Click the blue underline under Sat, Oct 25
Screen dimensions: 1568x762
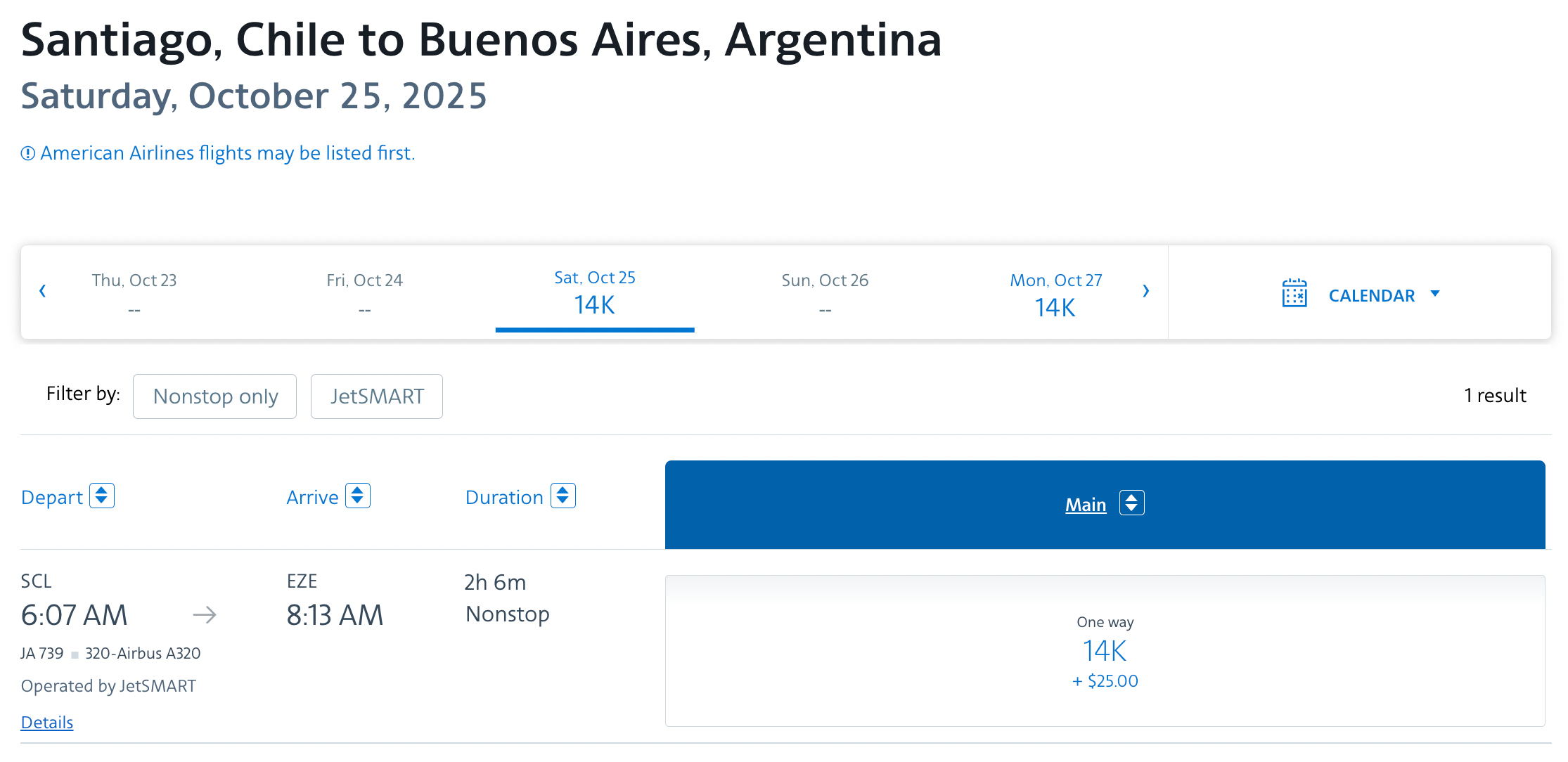(594, 328)
